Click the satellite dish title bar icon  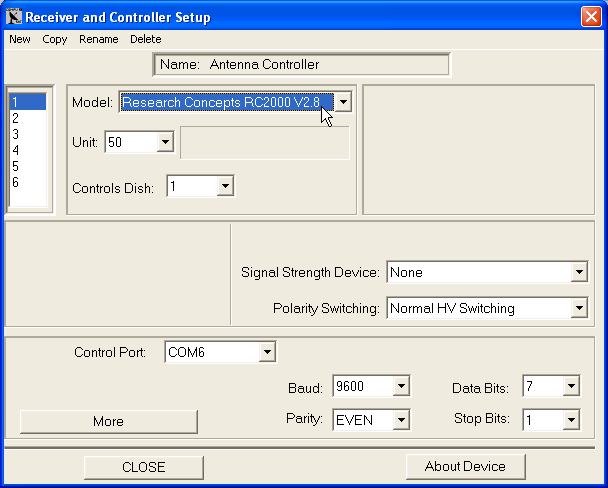click(x=14, y=17)
